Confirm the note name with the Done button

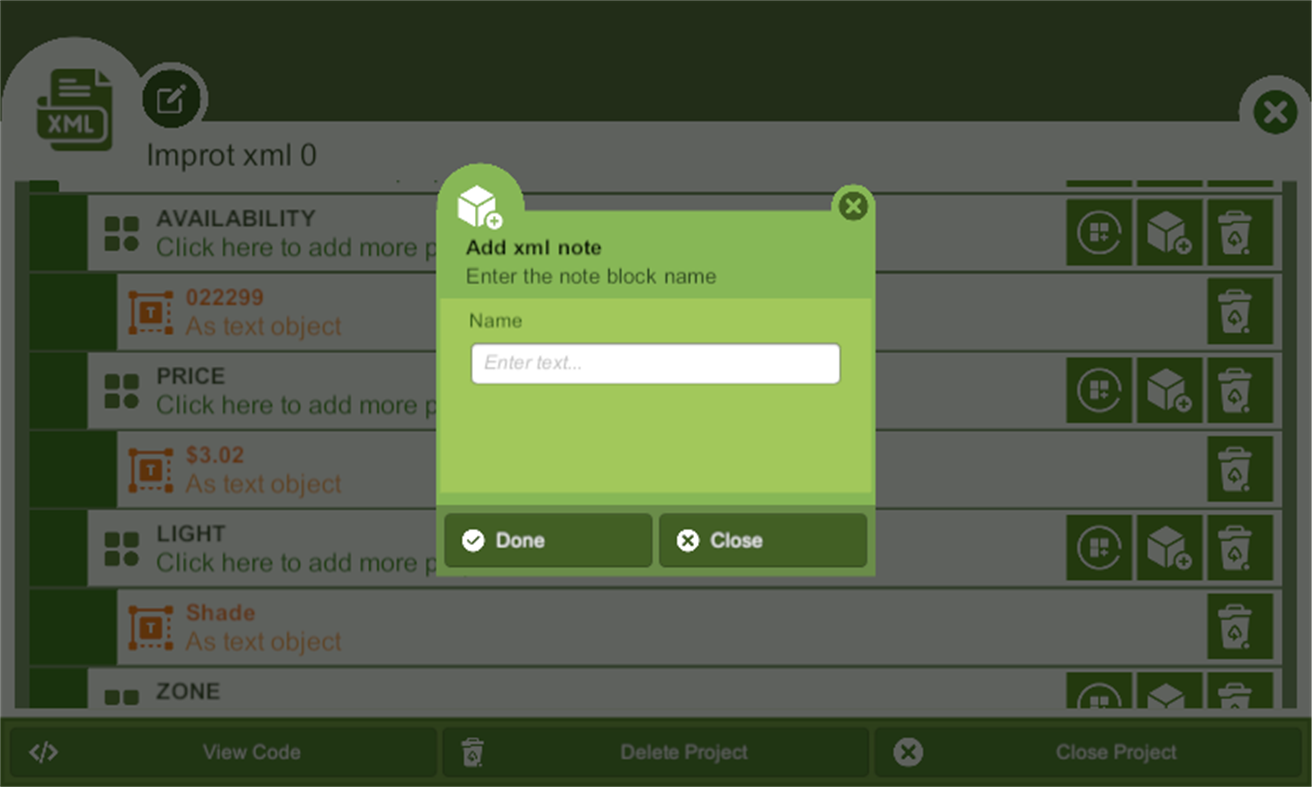547,540
